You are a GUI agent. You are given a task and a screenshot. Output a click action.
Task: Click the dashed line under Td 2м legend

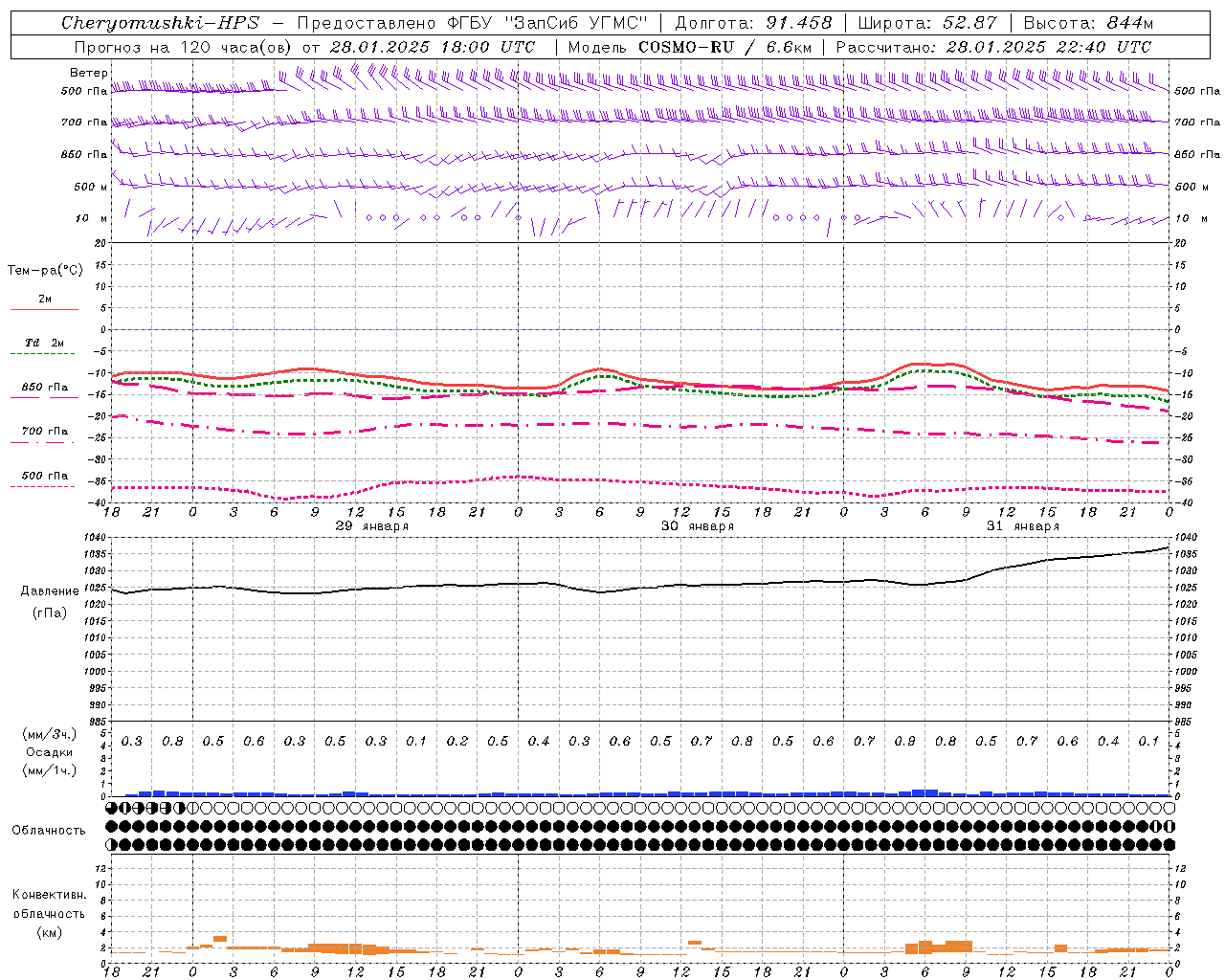click(44, 354)
